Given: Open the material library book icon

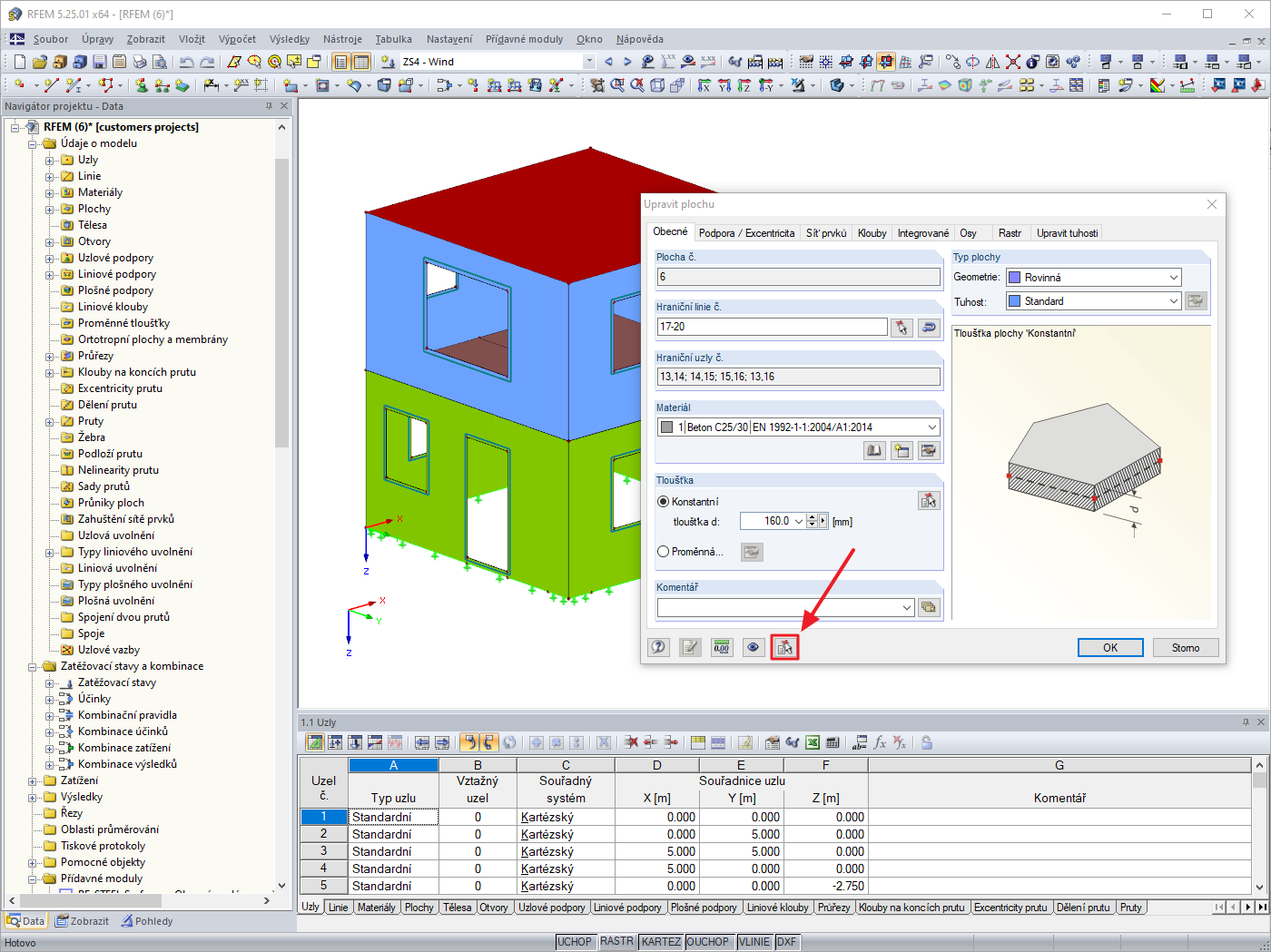Looking at the screenshot, I should (x=874, y=450).
